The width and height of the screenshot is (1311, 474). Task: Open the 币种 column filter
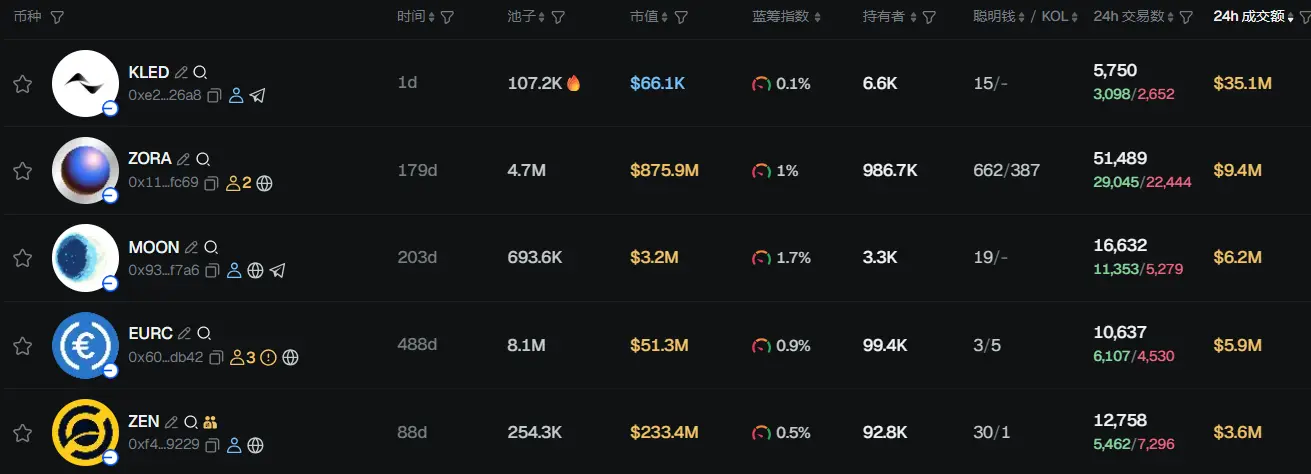tap(57, 18)
